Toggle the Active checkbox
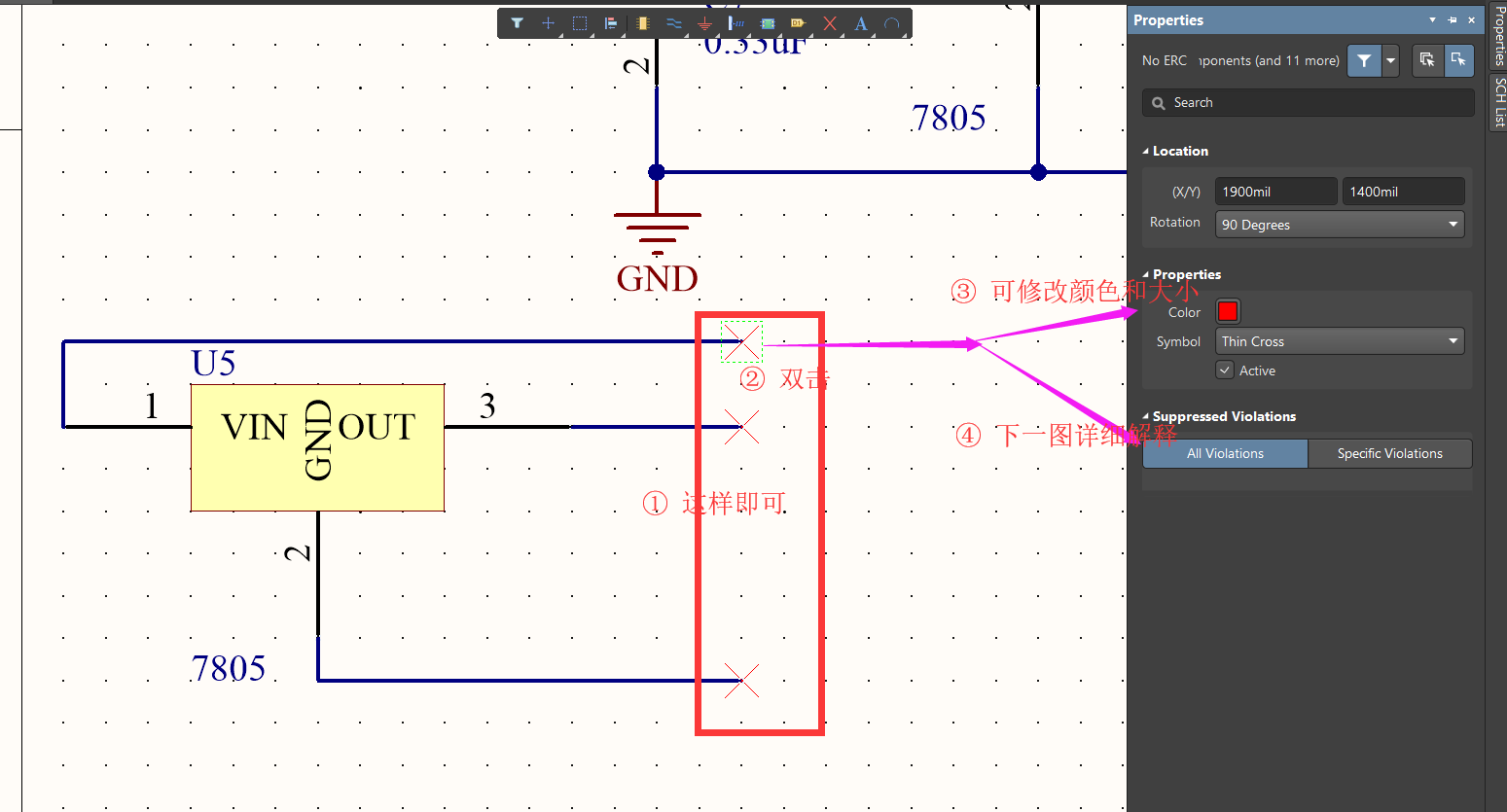 [1224, 370]
